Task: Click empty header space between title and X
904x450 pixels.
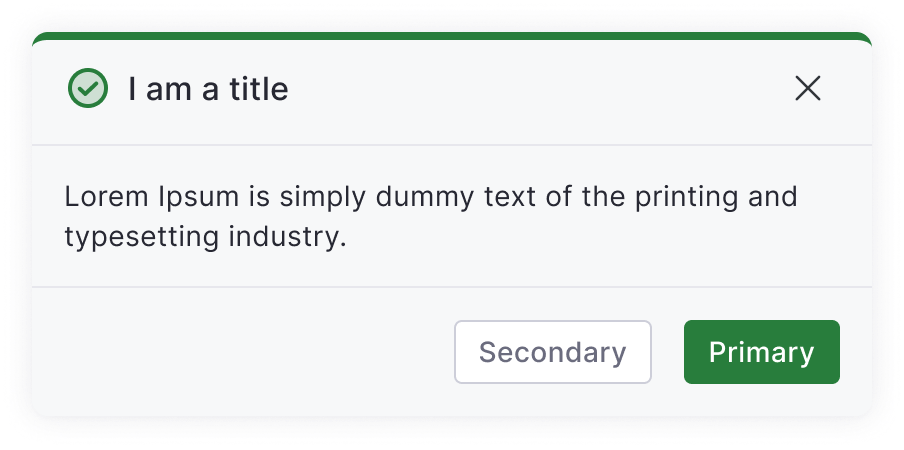Action: [540, 90]
